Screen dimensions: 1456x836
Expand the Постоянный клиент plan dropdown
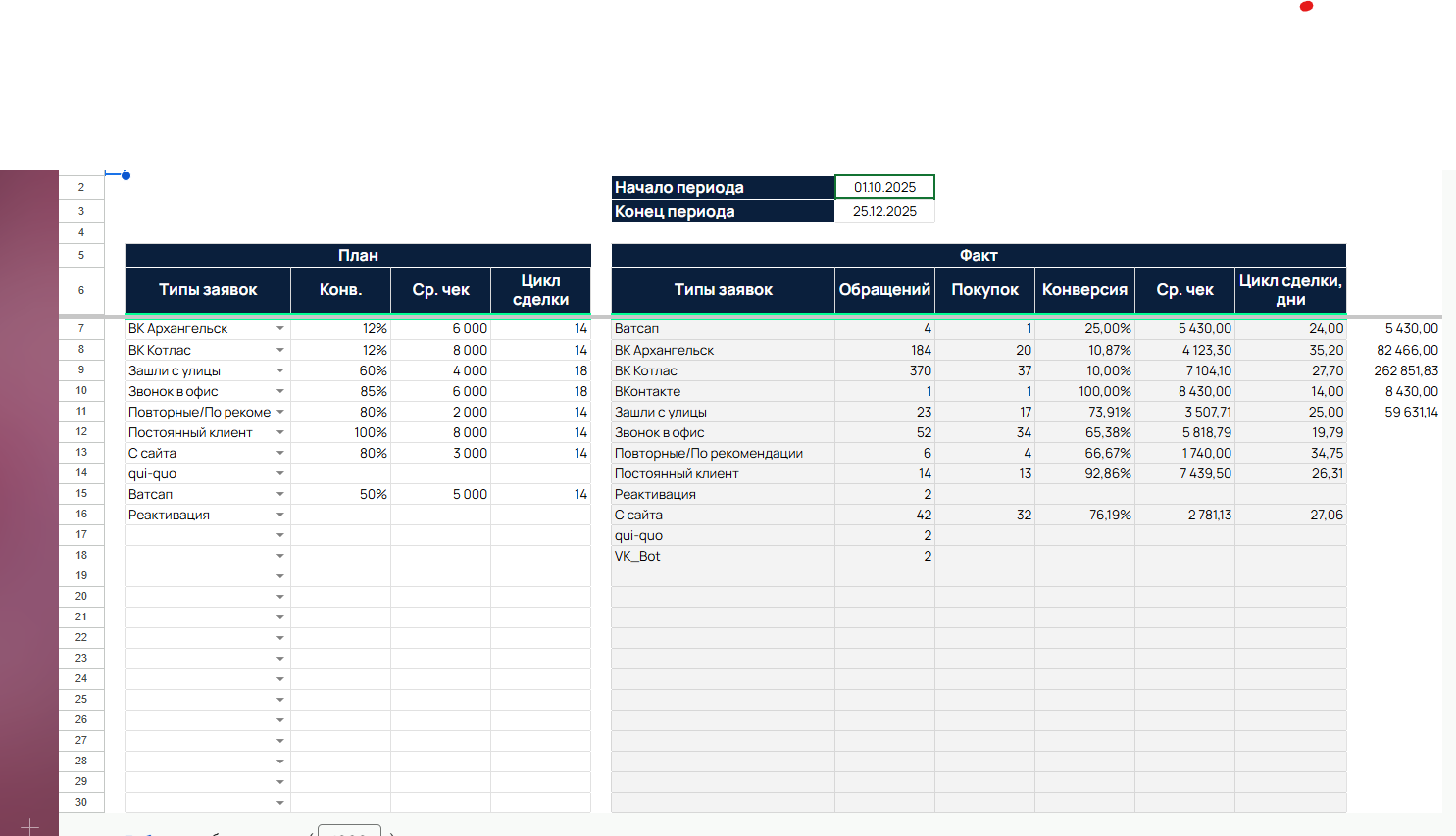point(280,432)
